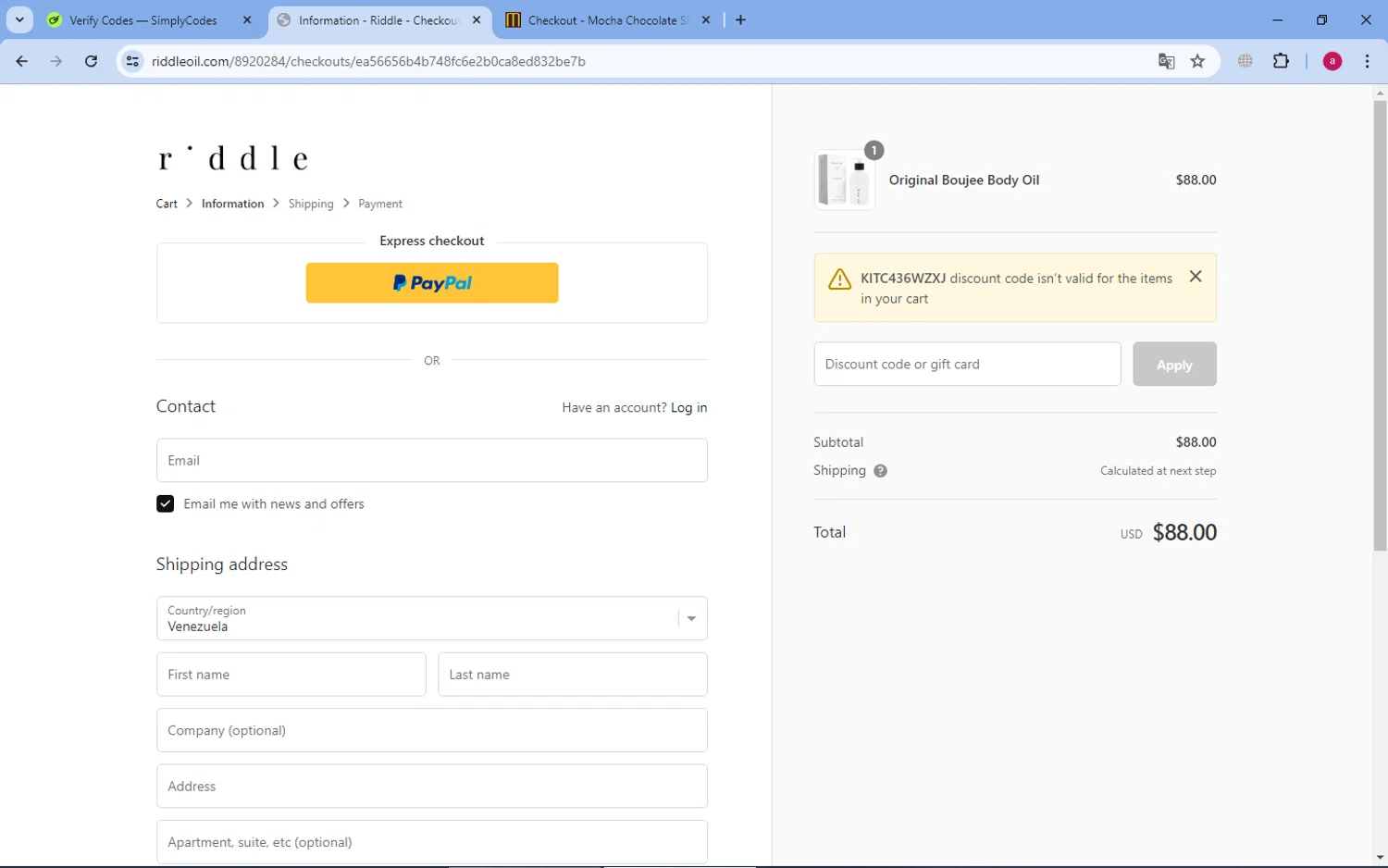Open site information icon in address bar
The height and width of the screenshot is (868, 1388).
133,61
